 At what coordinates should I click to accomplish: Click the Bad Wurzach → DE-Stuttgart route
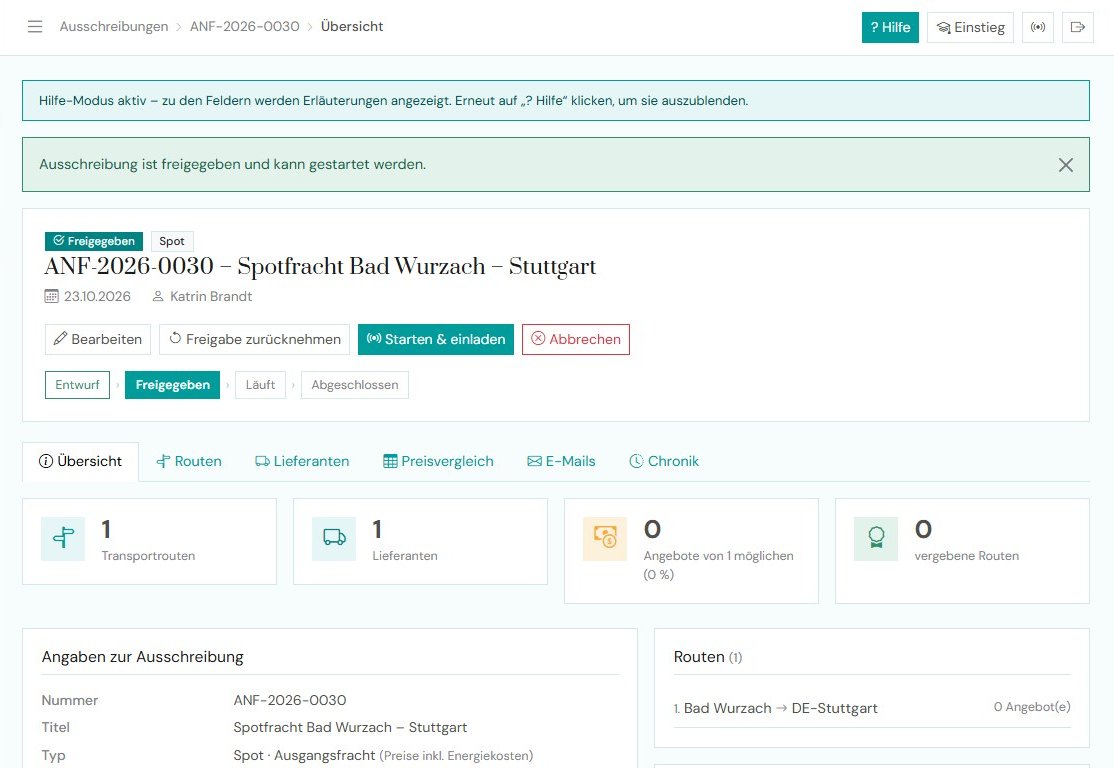[x=781, y=708]
